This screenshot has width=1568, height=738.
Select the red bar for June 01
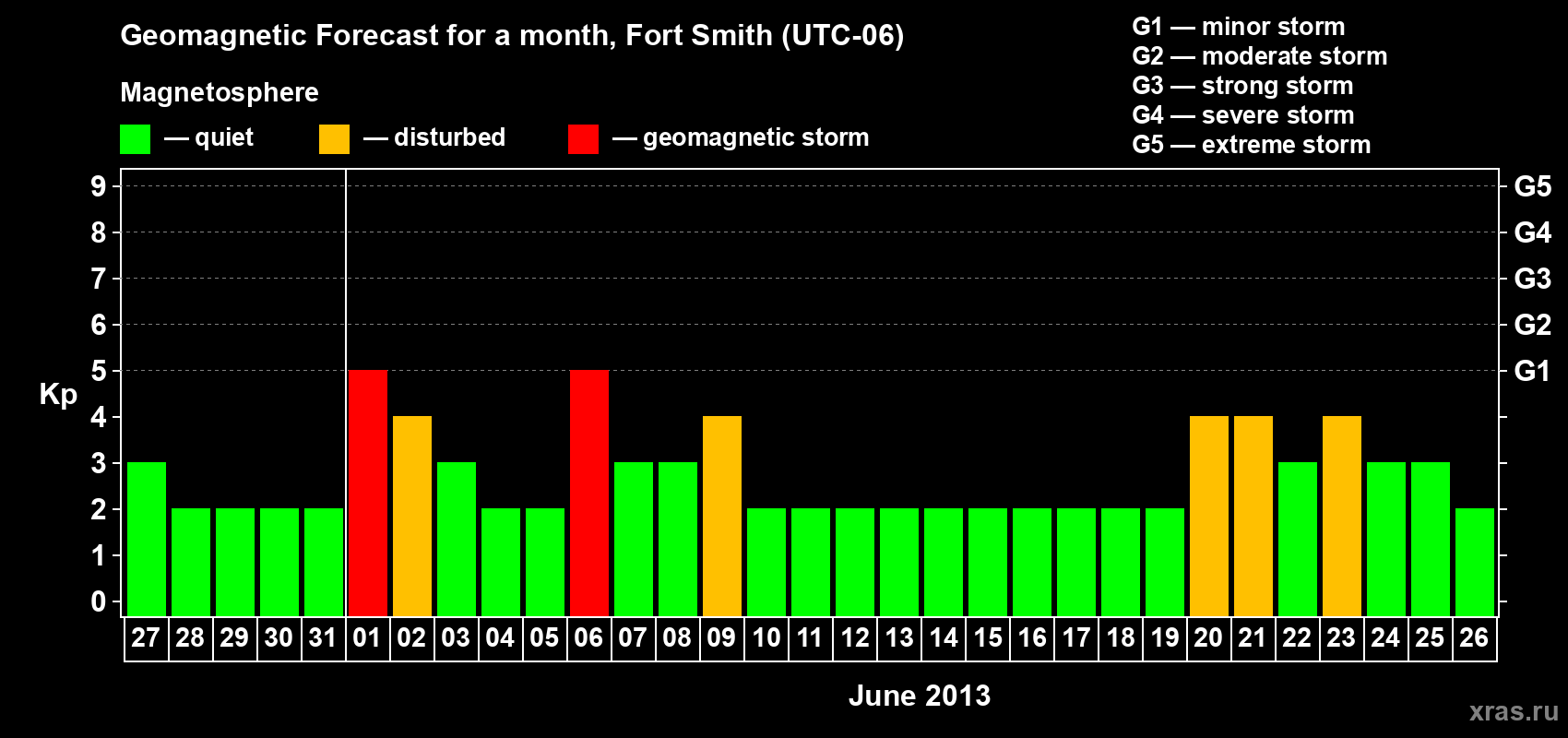pos(368,493)
